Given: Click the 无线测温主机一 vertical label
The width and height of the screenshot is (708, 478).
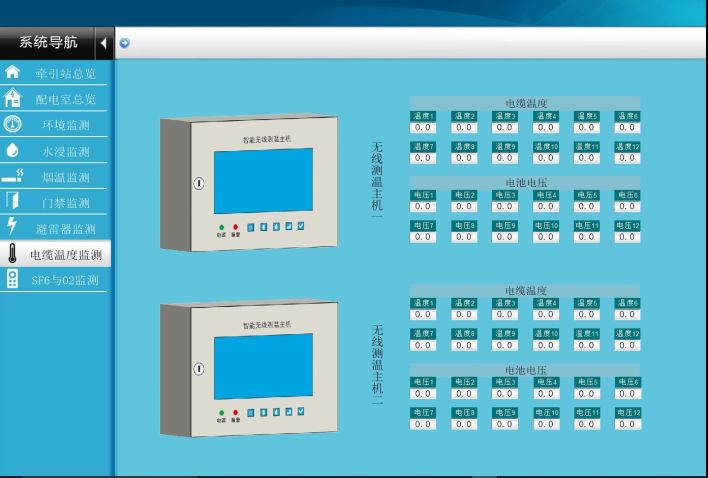Looking at the screenshot, I should click(x=377, y=180).
